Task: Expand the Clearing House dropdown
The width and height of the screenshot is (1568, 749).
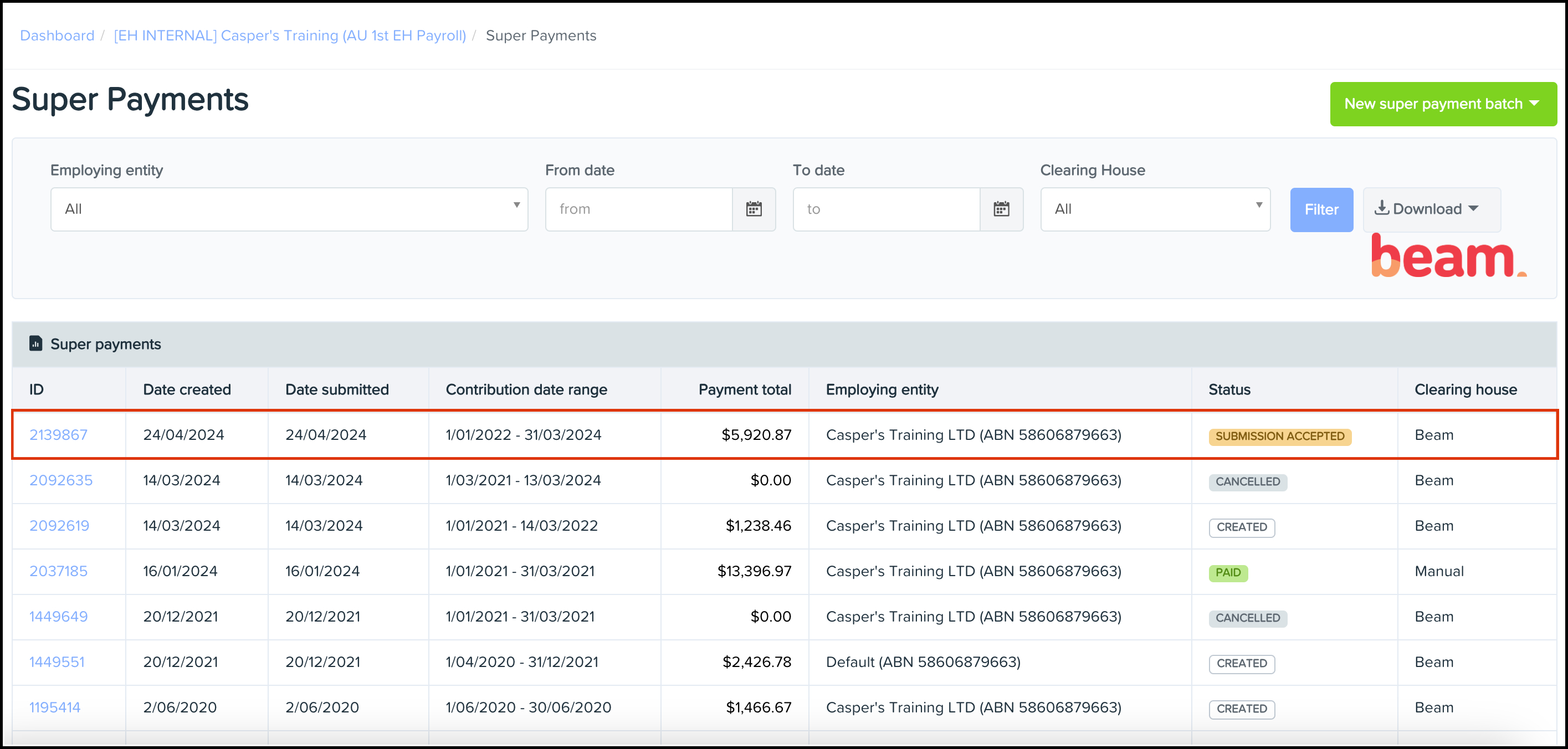Action: [x=1155, y=209]
